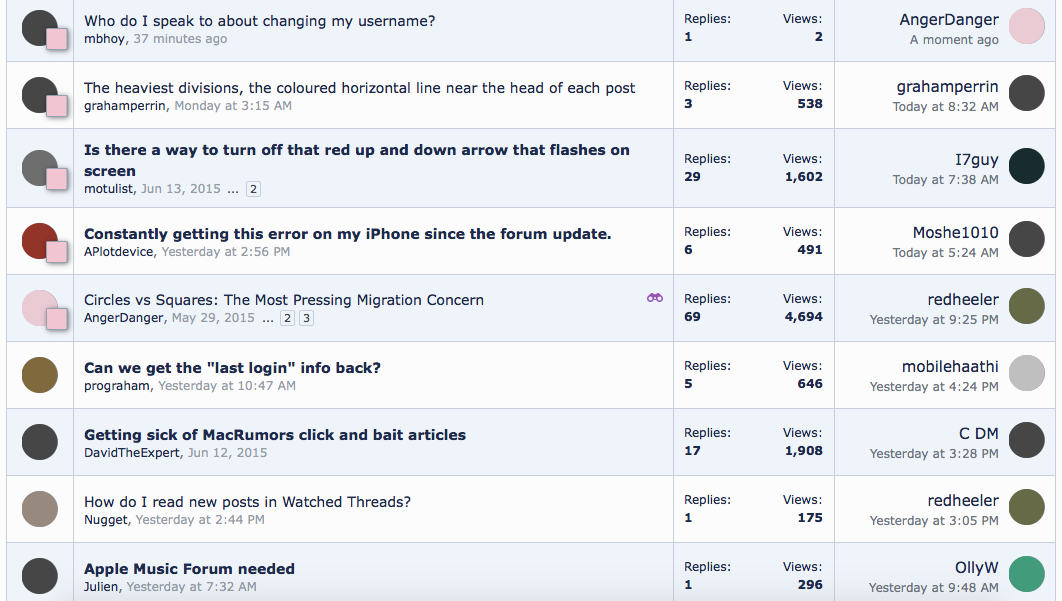The image size is (1062, 601).
Task: Jump to page 2 of Circles vs Squares
Action: pyautogui.click(x=287, y=318)
